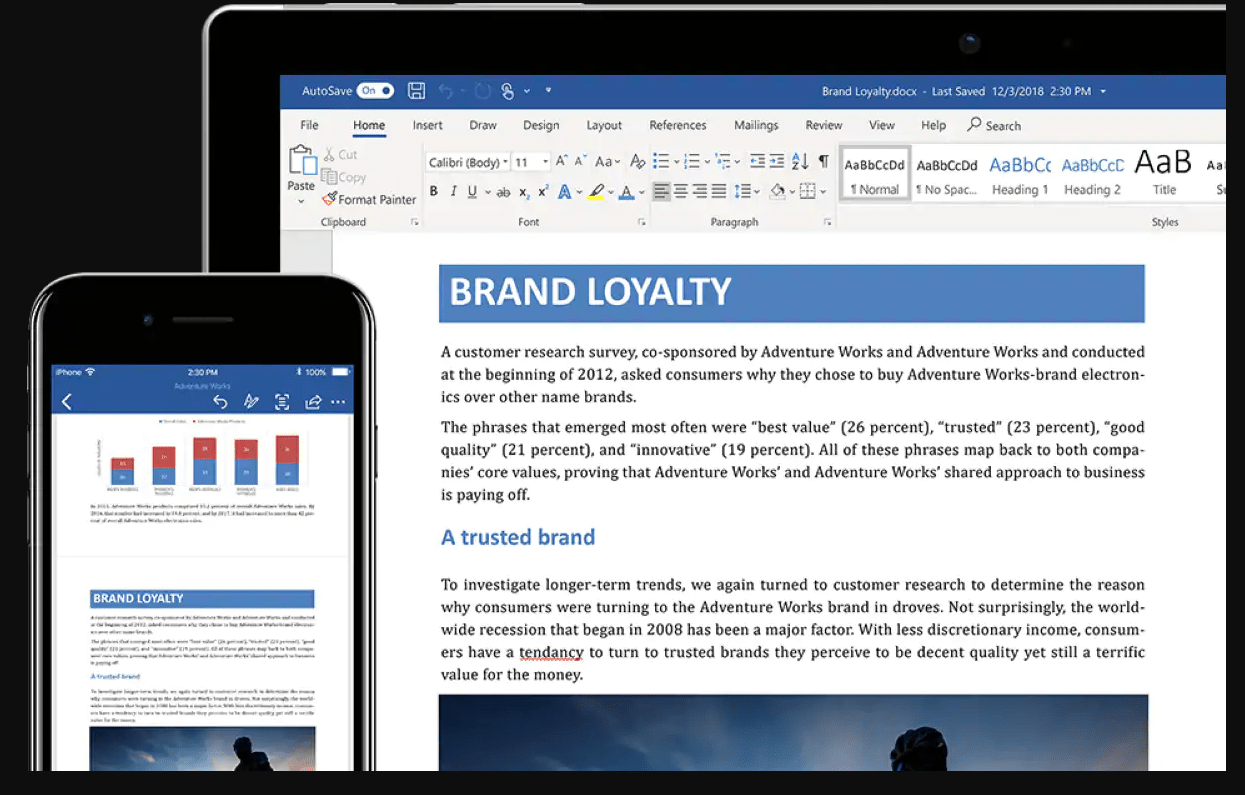Select Justify alignment
Viewport: 1245px width, 795px height.
[x=719, y=191]
